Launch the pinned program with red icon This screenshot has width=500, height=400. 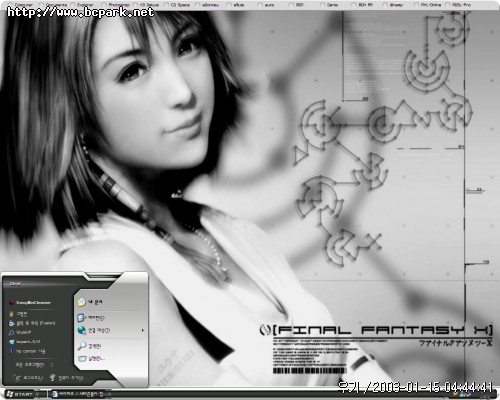[x=30, y=303]
